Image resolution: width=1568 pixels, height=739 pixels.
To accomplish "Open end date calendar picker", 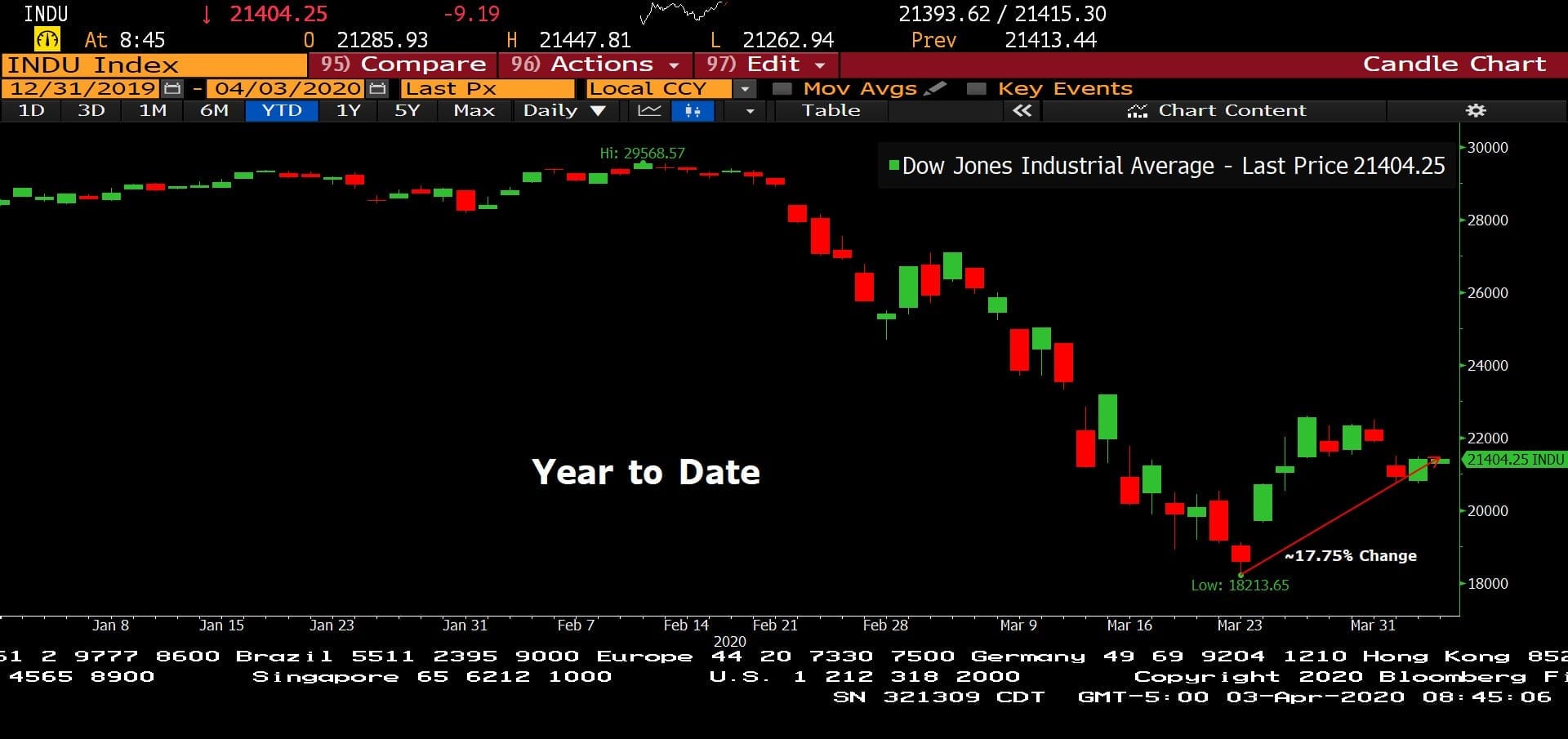I will [377, 88].
